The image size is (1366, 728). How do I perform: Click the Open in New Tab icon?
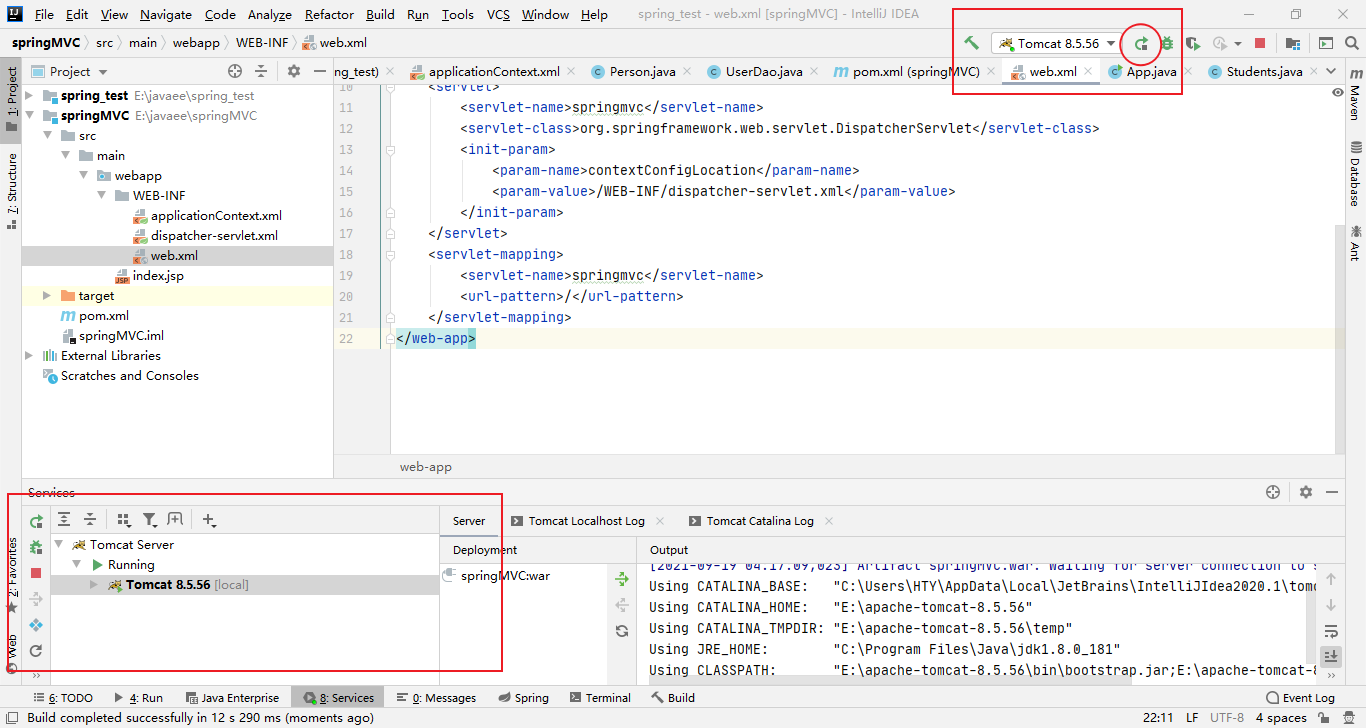pyautogui.click(x=175, y=519)
